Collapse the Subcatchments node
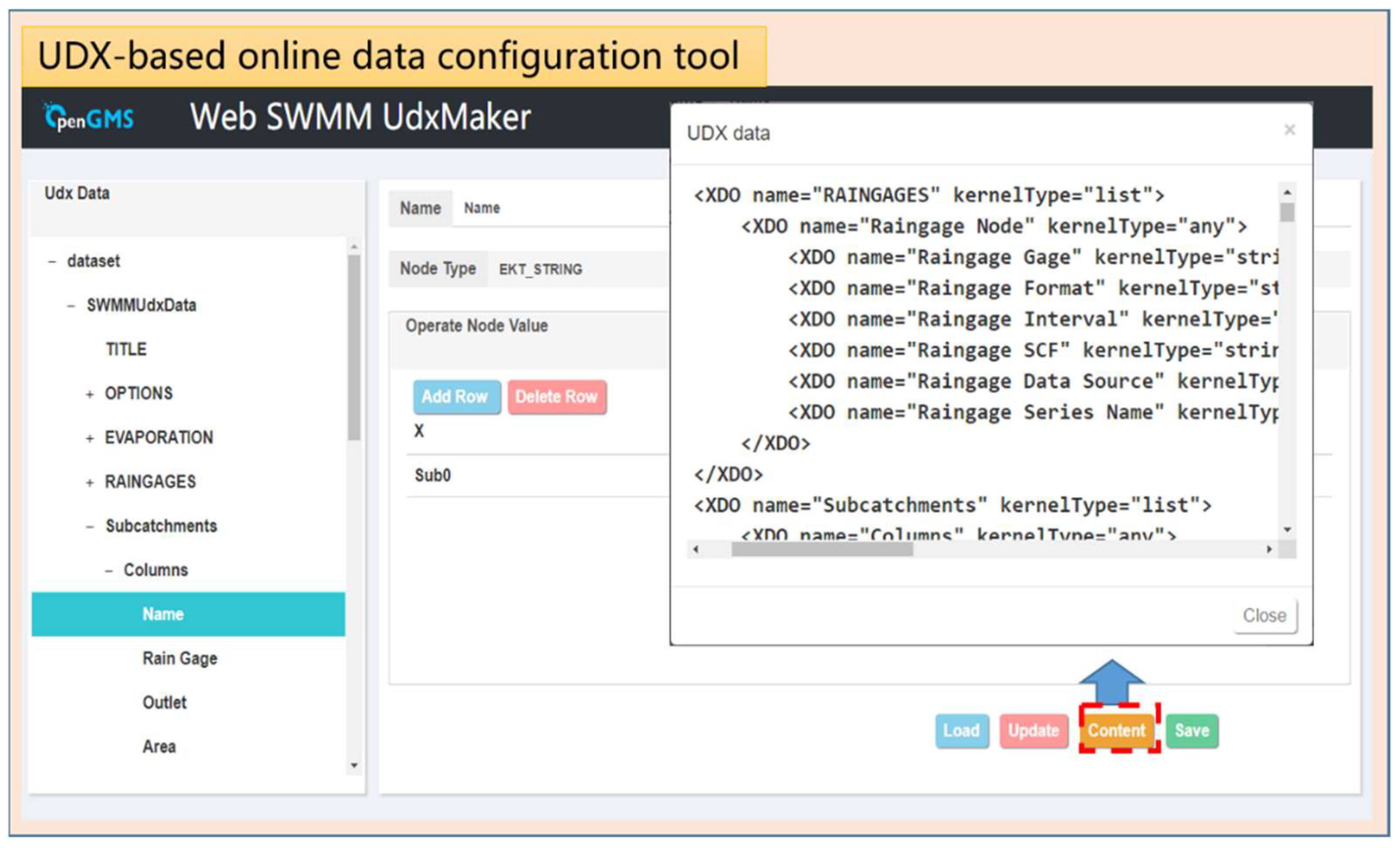This screenshot has height=848, width=1400. point(90,526)
